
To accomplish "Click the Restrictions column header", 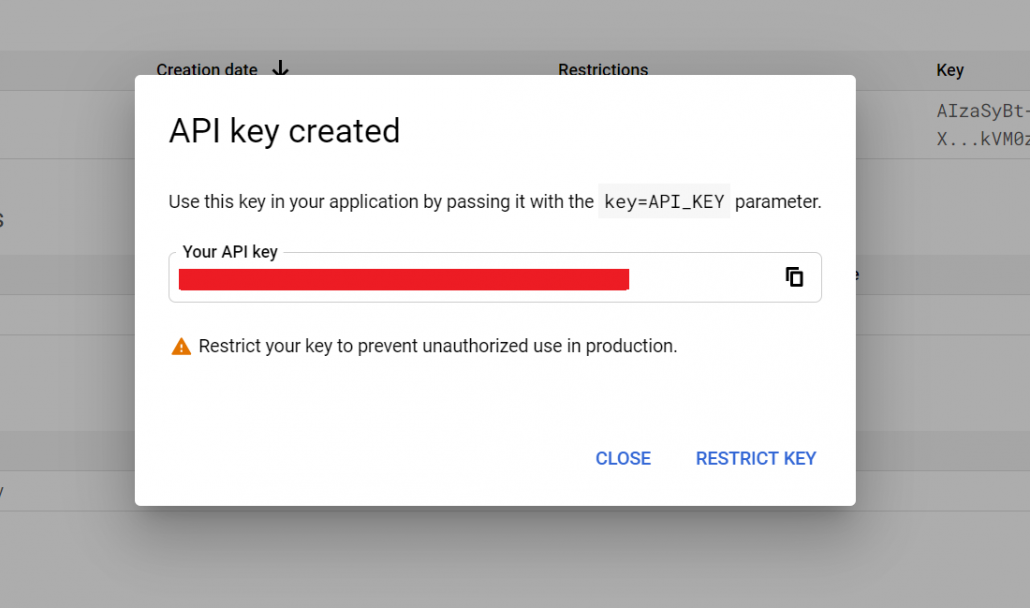I will (x=603, y=70).
